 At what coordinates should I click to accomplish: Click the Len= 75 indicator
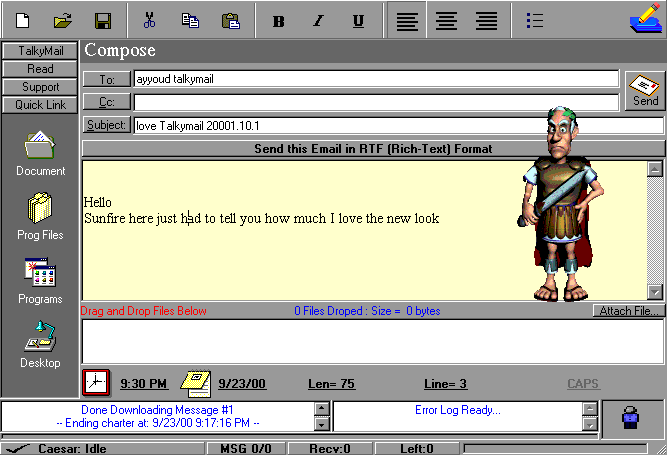[331, 384]
